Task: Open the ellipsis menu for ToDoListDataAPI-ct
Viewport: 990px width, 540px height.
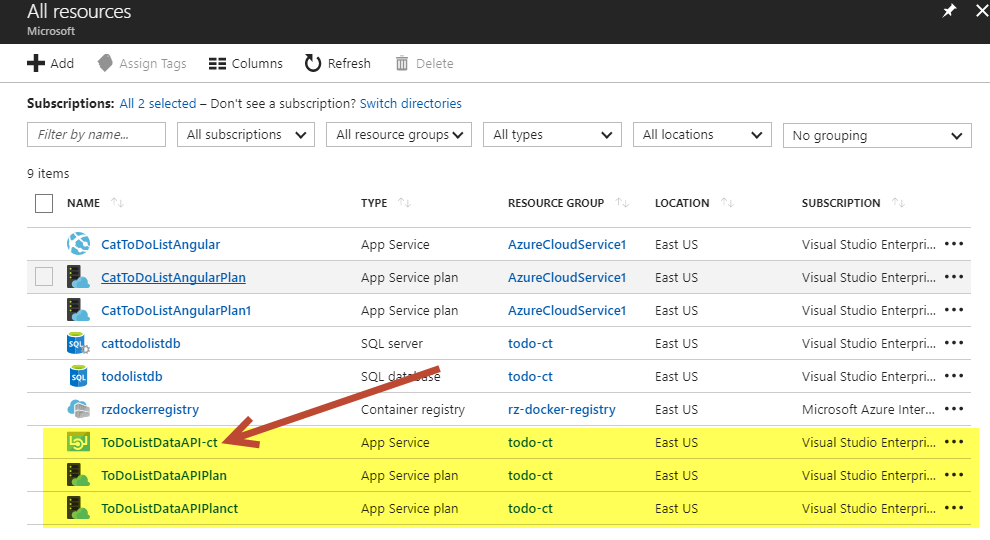Action: click(x=953, y=442)
